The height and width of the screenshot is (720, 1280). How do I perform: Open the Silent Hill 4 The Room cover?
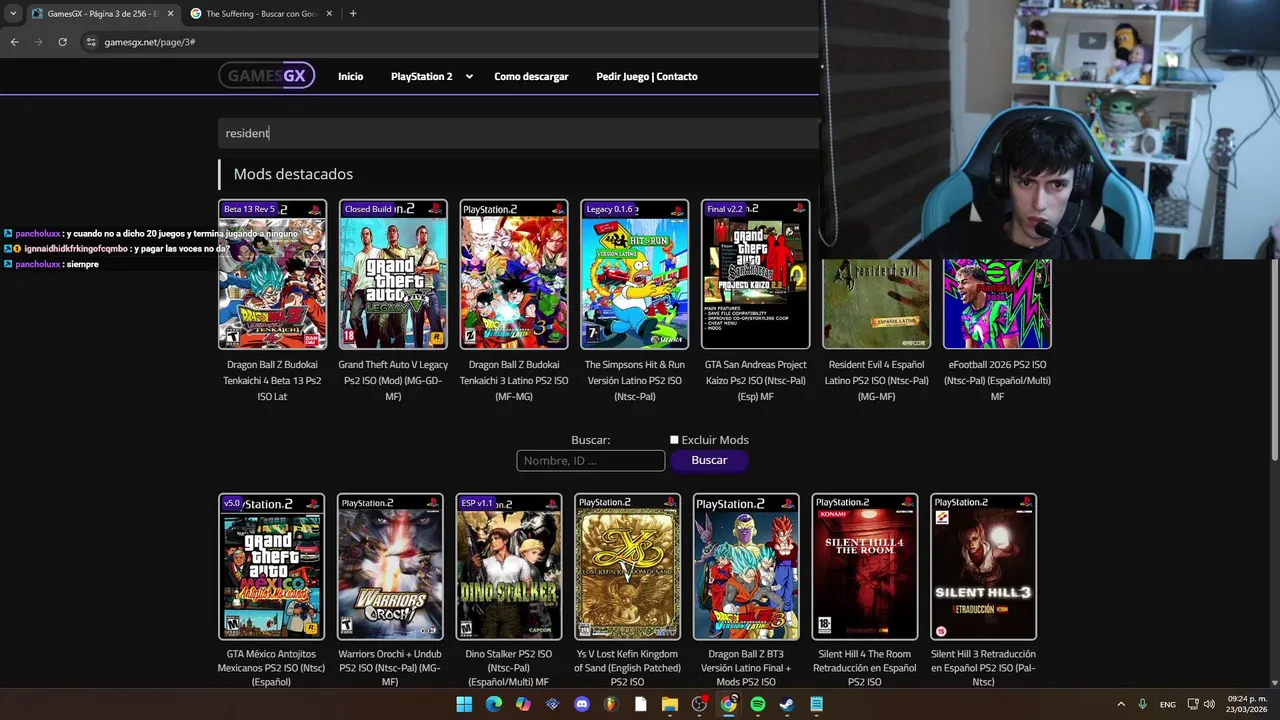tap(865, 566)
